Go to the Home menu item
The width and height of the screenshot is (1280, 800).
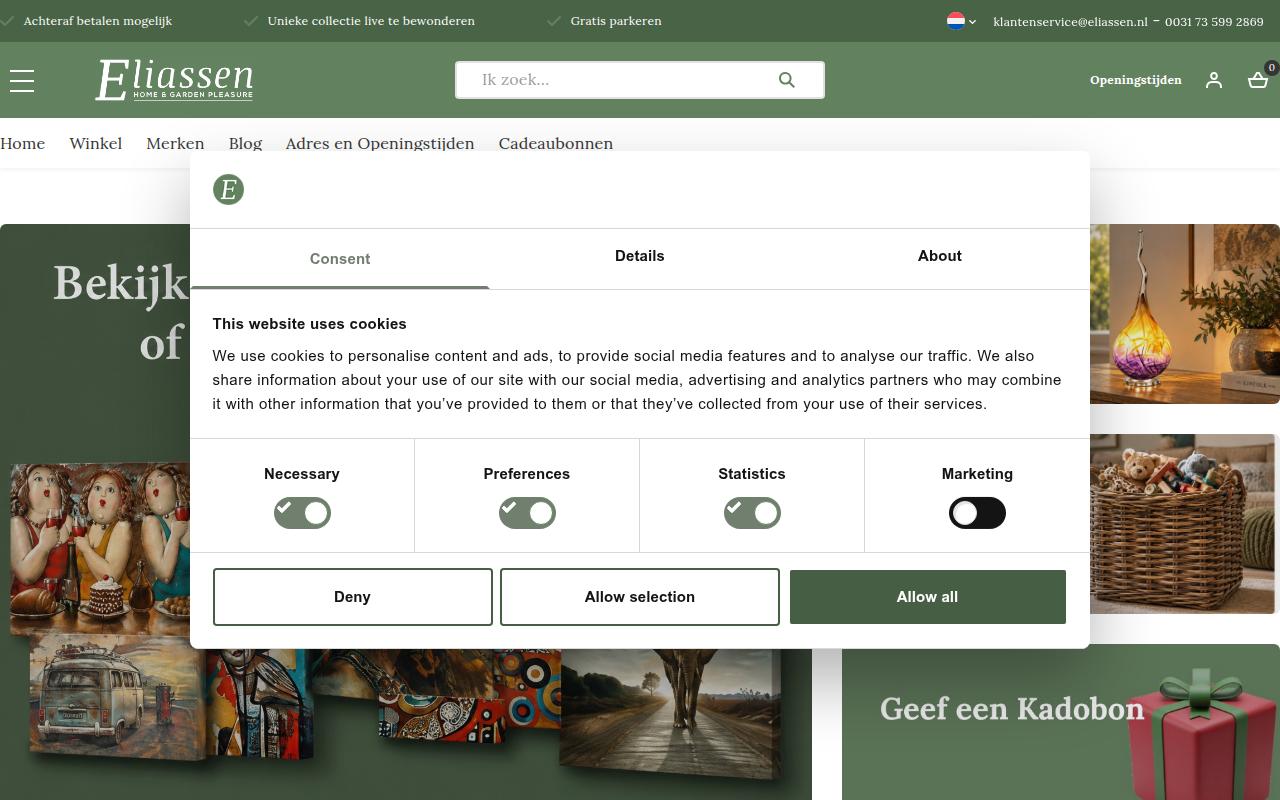[x=22, y=143]
